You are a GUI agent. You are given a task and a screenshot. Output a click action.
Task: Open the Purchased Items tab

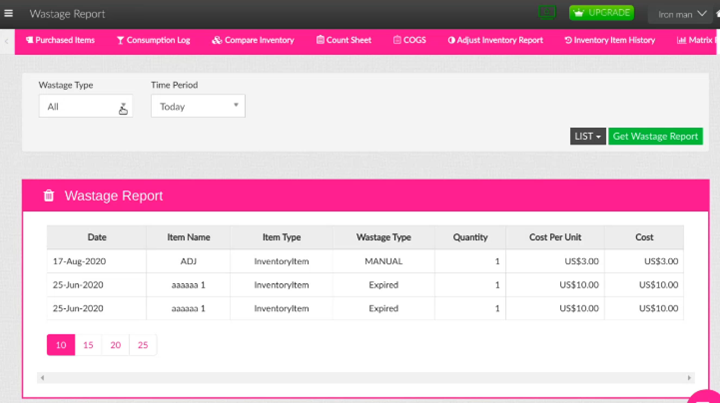[x=60, y=40]
